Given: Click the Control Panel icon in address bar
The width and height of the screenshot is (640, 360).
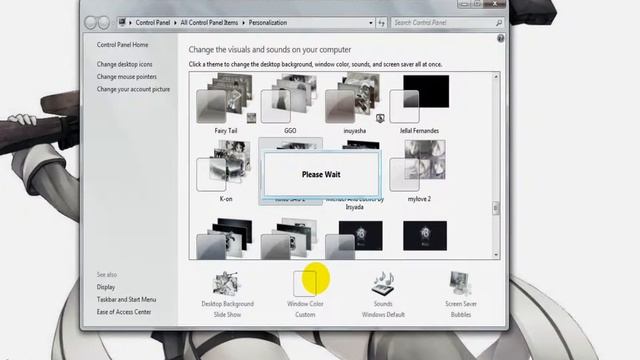Looking at the screenshot, I should 122,22.
